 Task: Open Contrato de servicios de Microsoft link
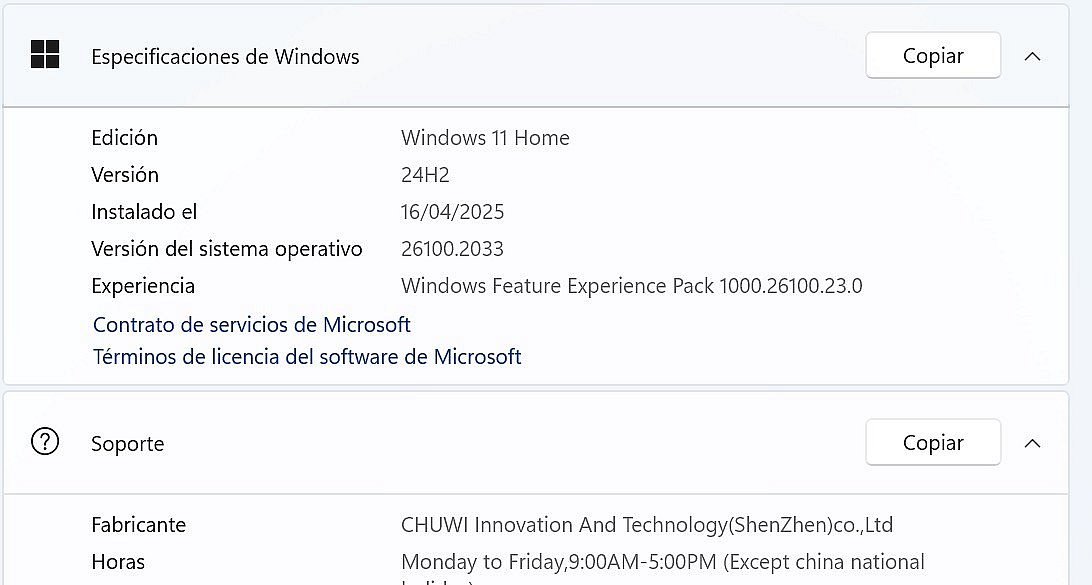pyautogui.click(x=252, y=325)
